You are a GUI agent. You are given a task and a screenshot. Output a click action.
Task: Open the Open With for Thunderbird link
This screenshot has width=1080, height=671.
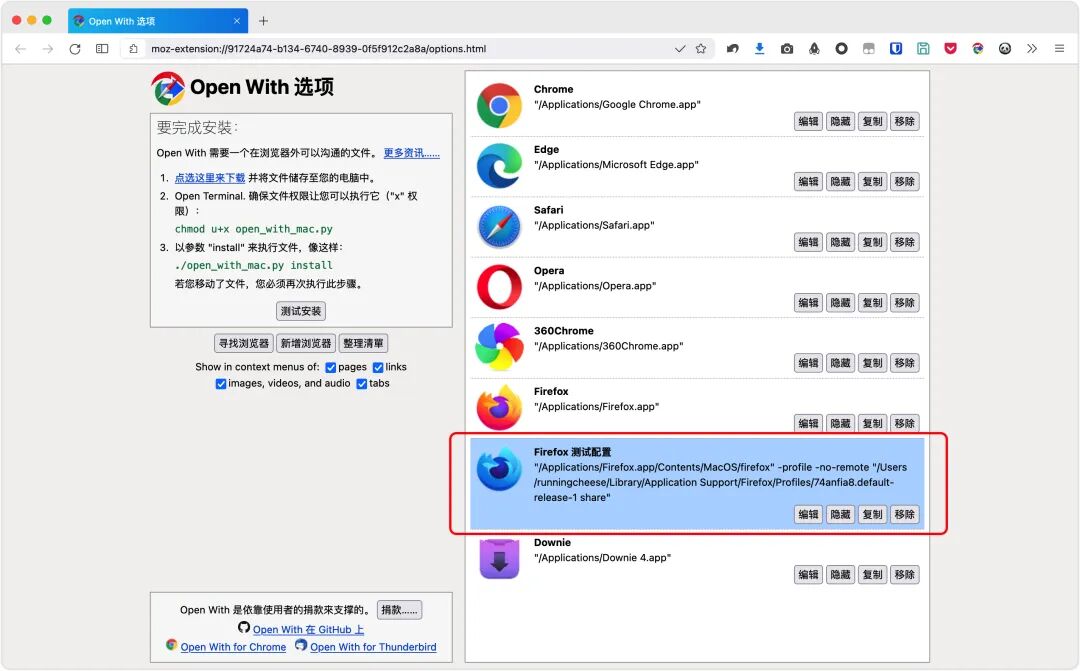tap(373, 648)
